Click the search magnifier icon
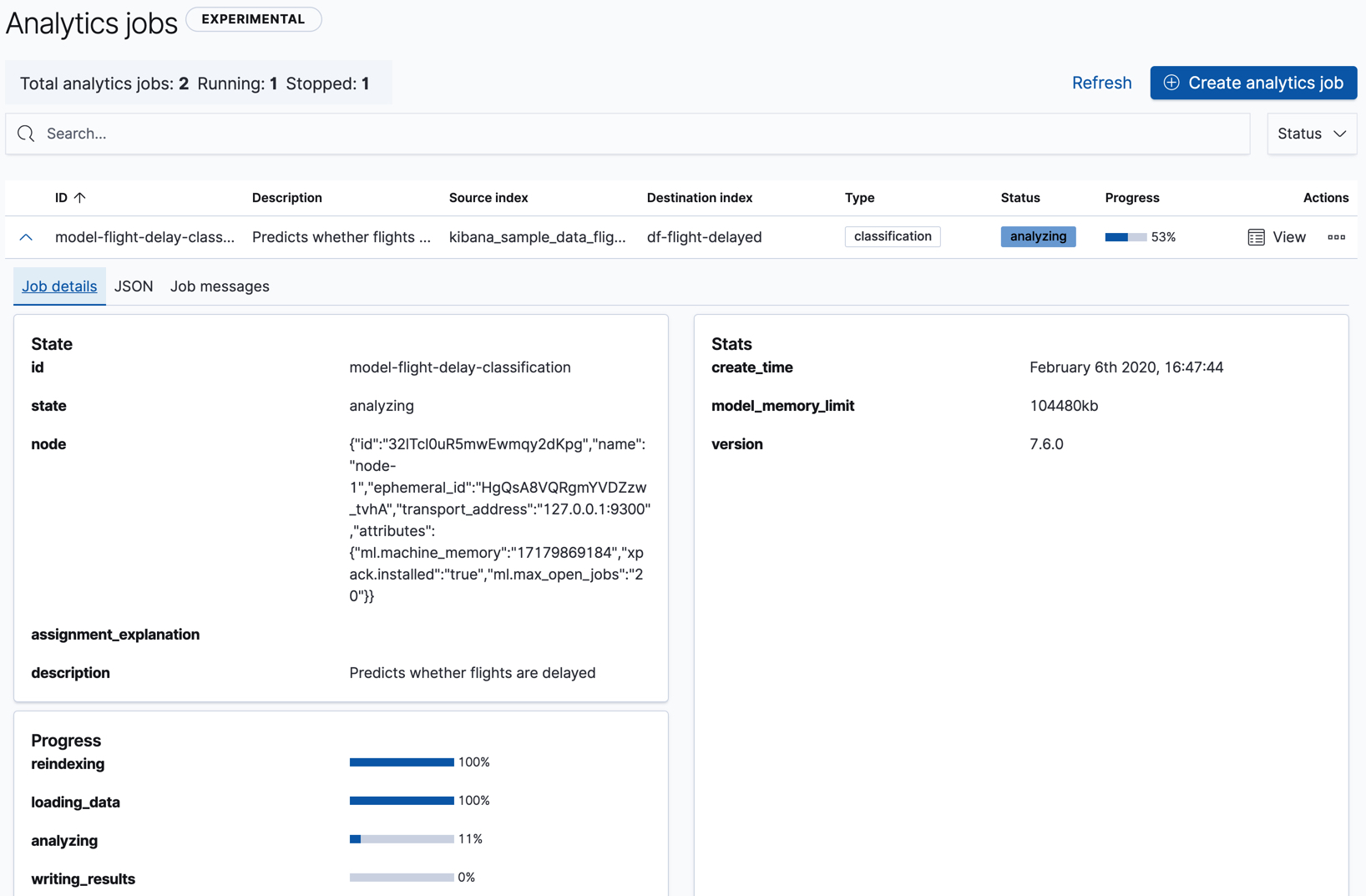 click(x=25, y=134)
